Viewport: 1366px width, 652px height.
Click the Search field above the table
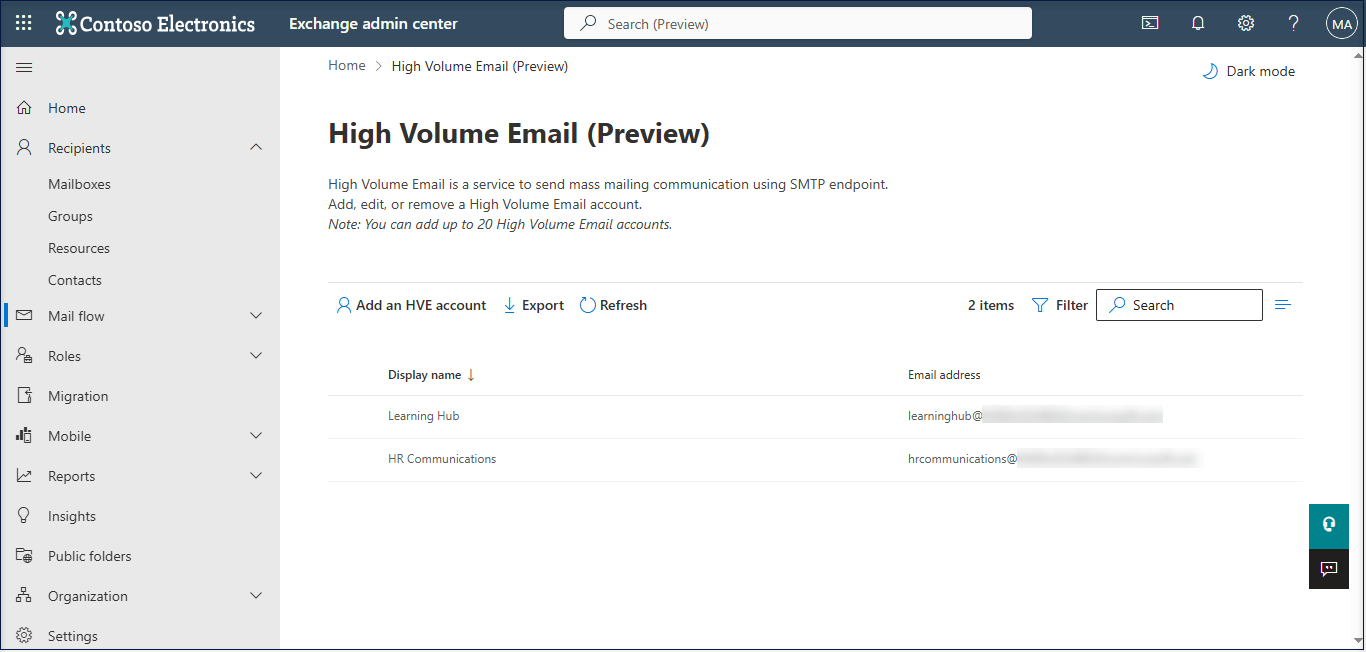click(x=1179, y=305)
